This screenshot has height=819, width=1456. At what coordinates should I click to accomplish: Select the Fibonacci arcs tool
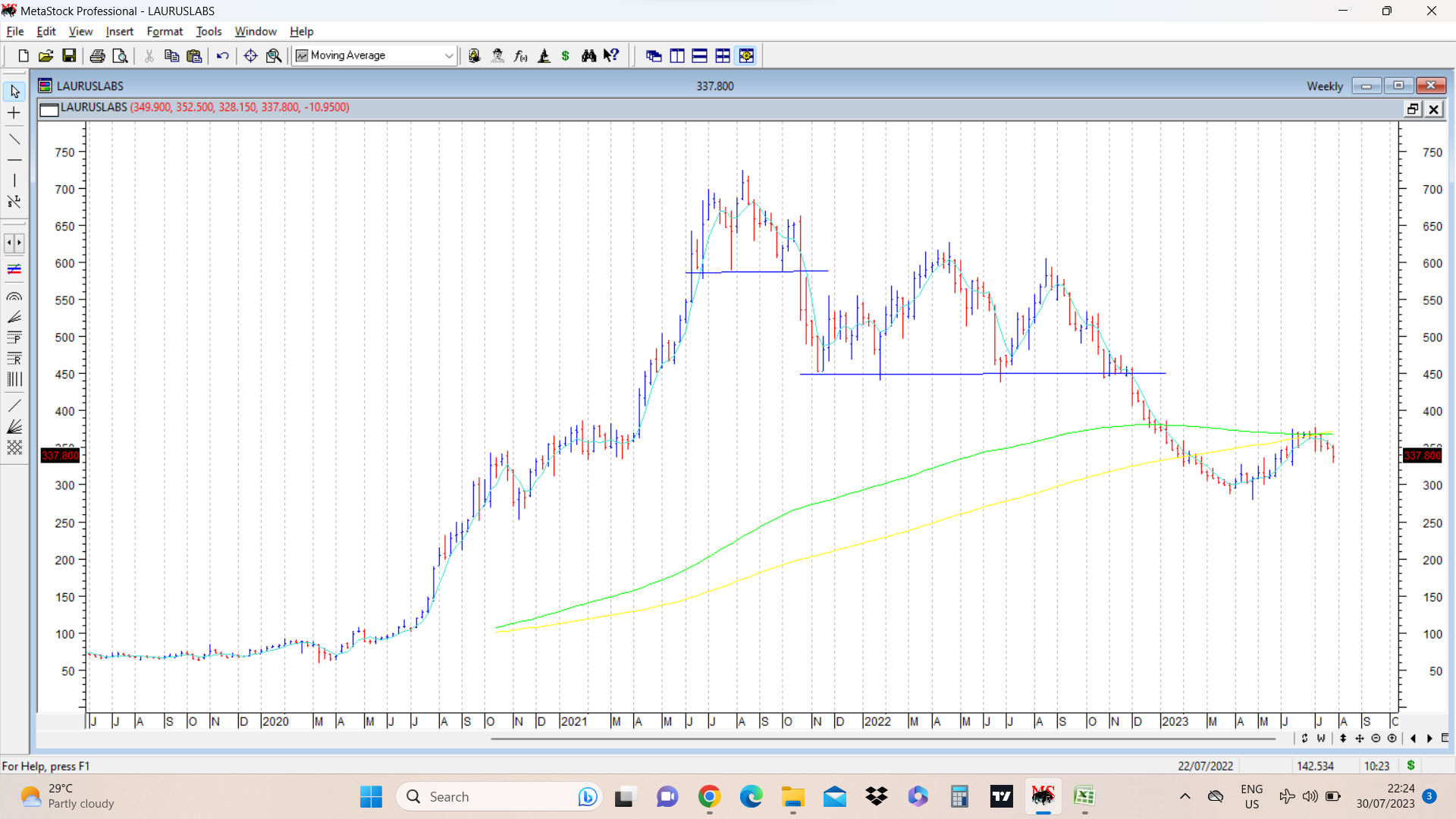[x=14, y=297]
